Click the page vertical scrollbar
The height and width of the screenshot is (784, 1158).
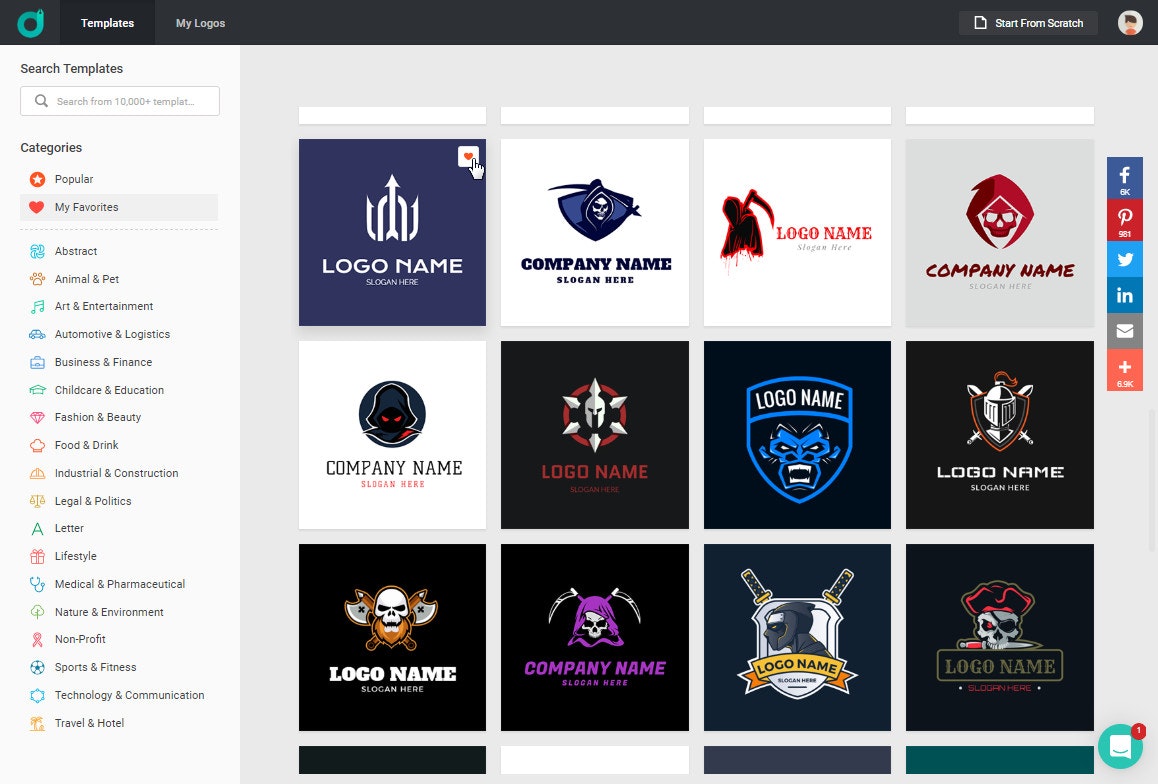tap(1153, 480)
